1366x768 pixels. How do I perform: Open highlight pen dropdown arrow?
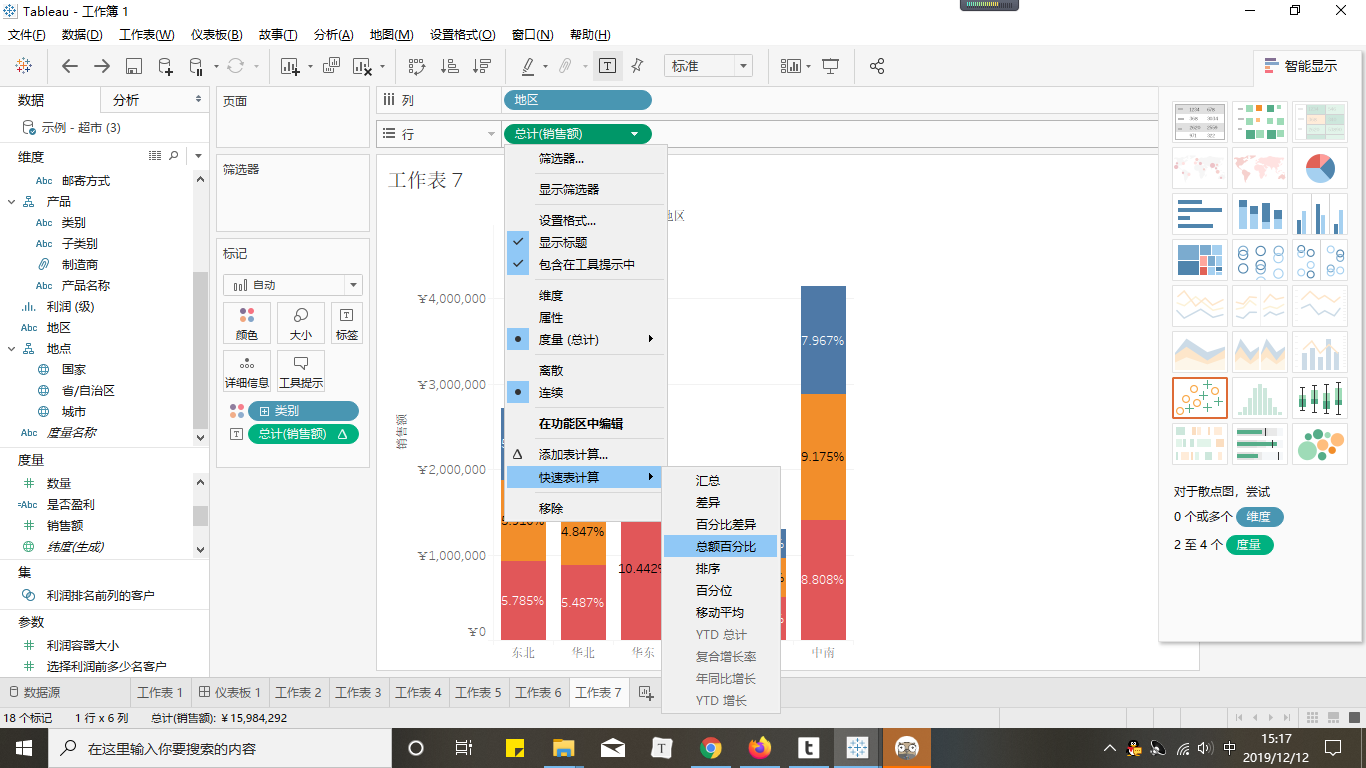[x=545, y=67]
